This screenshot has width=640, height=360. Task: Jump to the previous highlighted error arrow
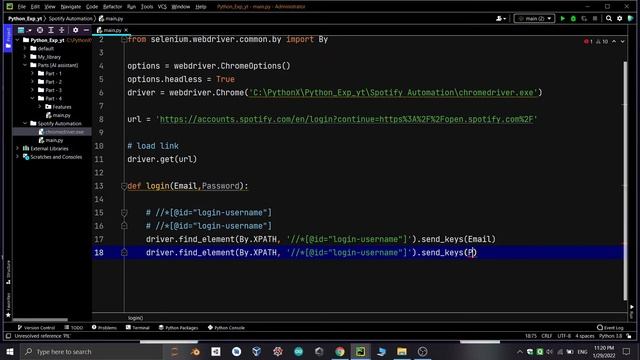614,41
